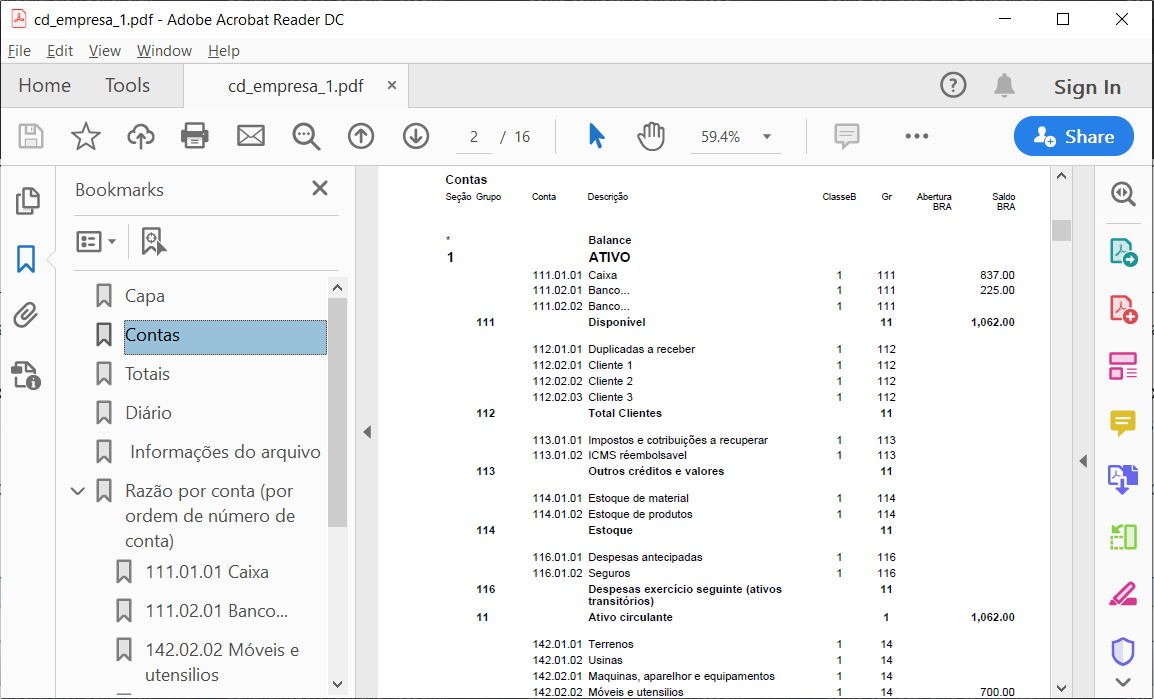Open the Export PDF tool
Image resolution: width=1154 pixels, height=699 pixels.
click(1123, 252)
